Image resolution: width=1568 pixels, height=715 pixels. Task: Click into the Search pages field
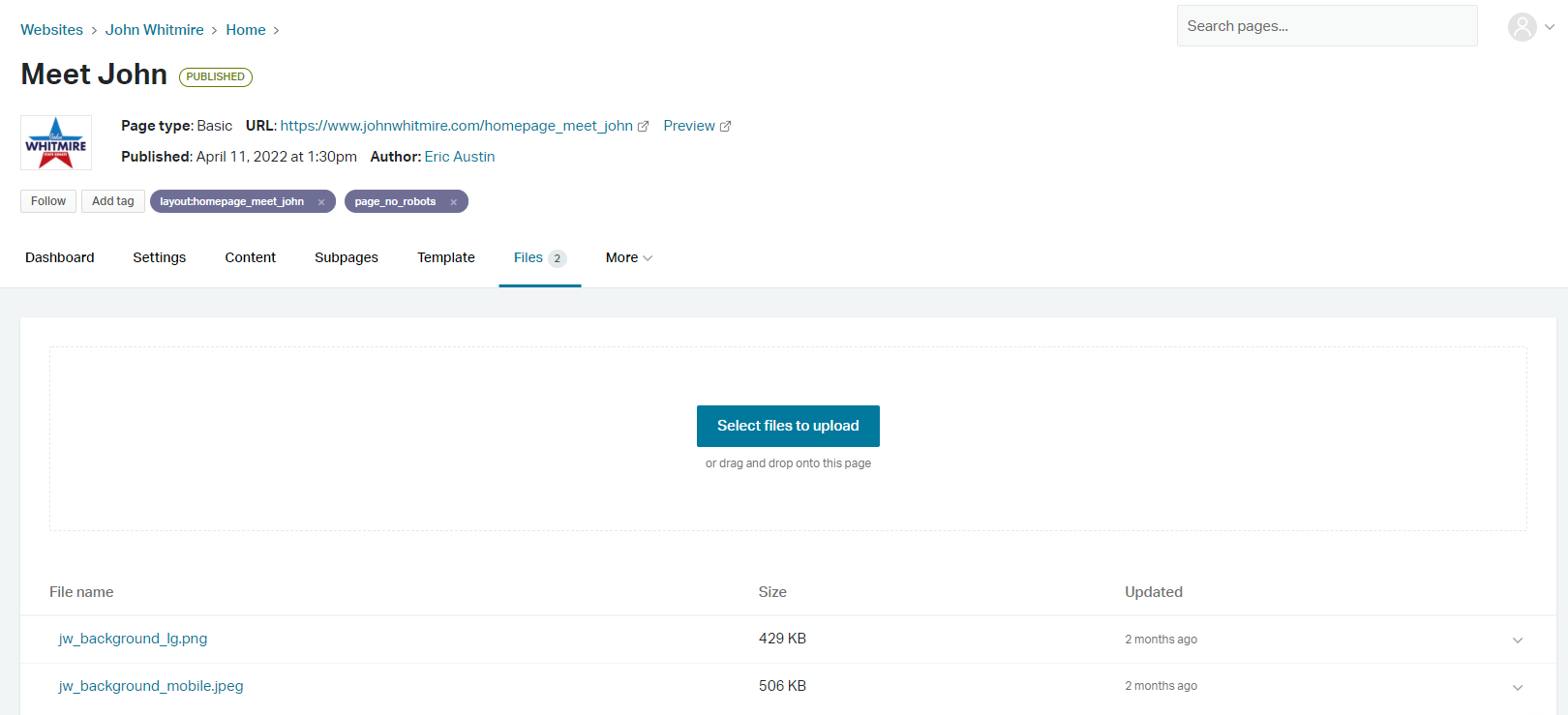(x=1326, y=26)
